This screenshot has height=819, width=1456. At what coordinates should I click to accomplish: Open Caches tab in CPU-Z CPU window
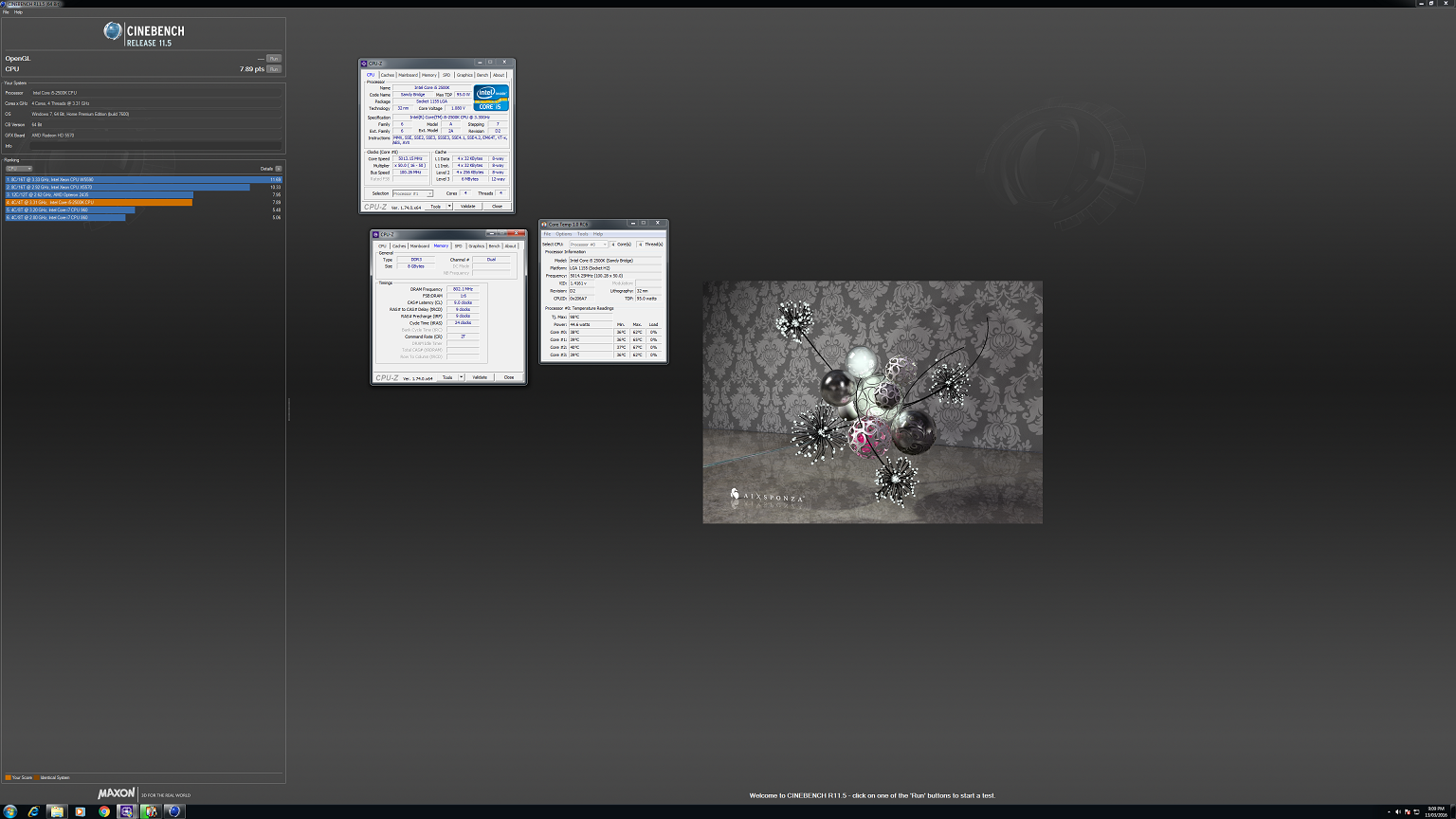(388, 75)
